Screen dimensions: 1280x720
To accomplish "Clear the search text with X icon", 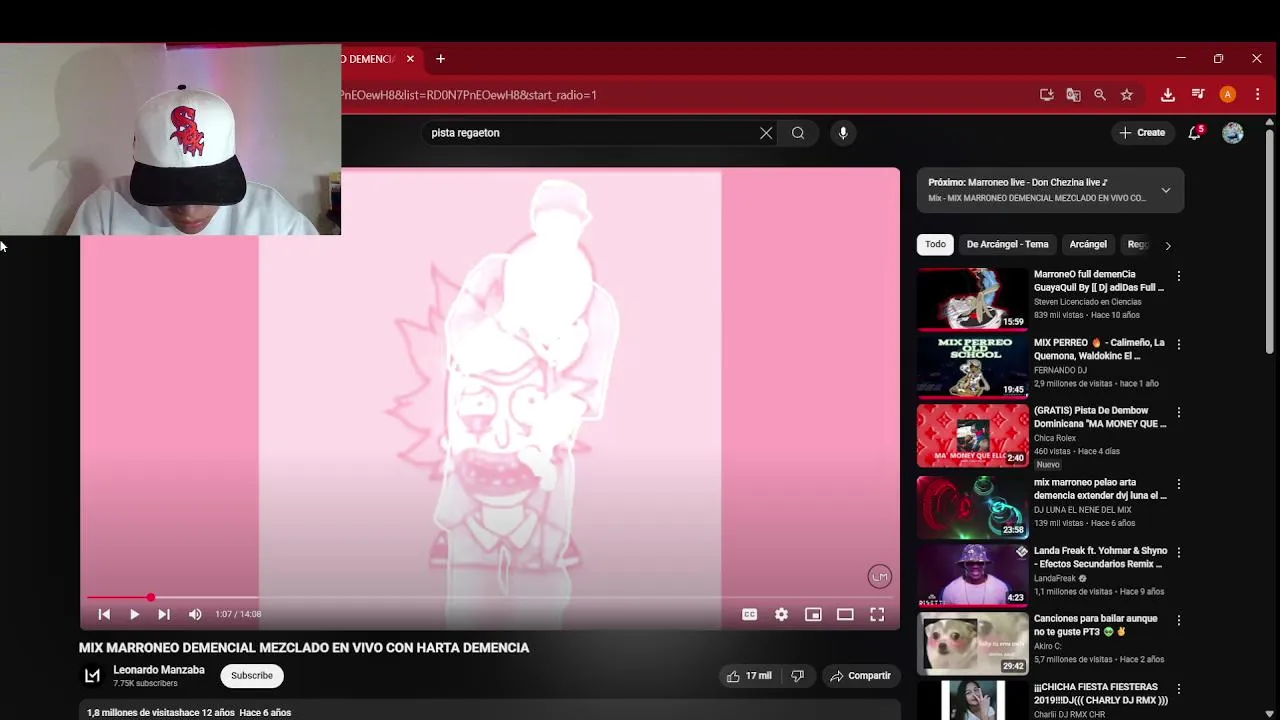I will point(766,133).
